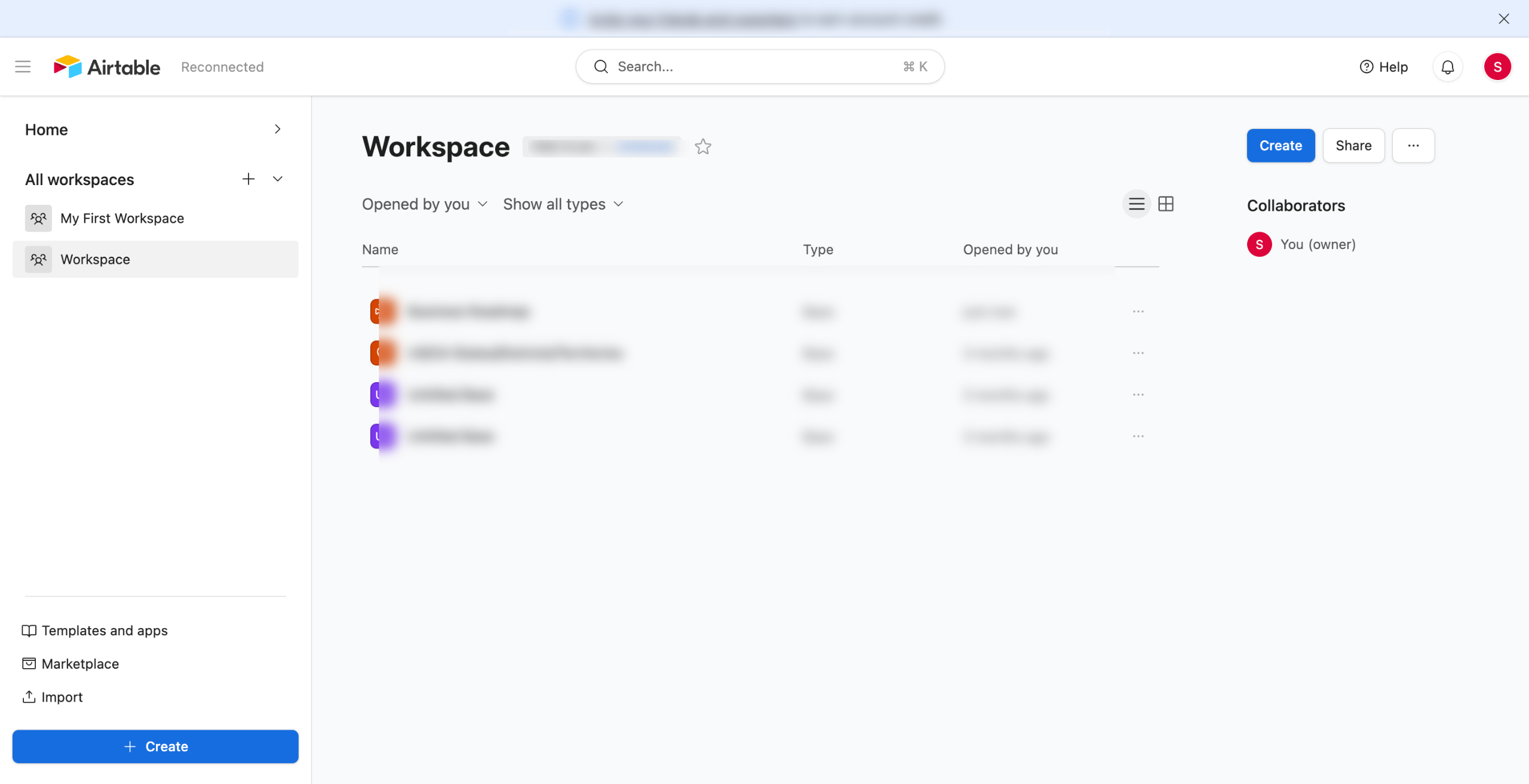
Task: Click the Share button
Action: click(x=1353, y=146)
